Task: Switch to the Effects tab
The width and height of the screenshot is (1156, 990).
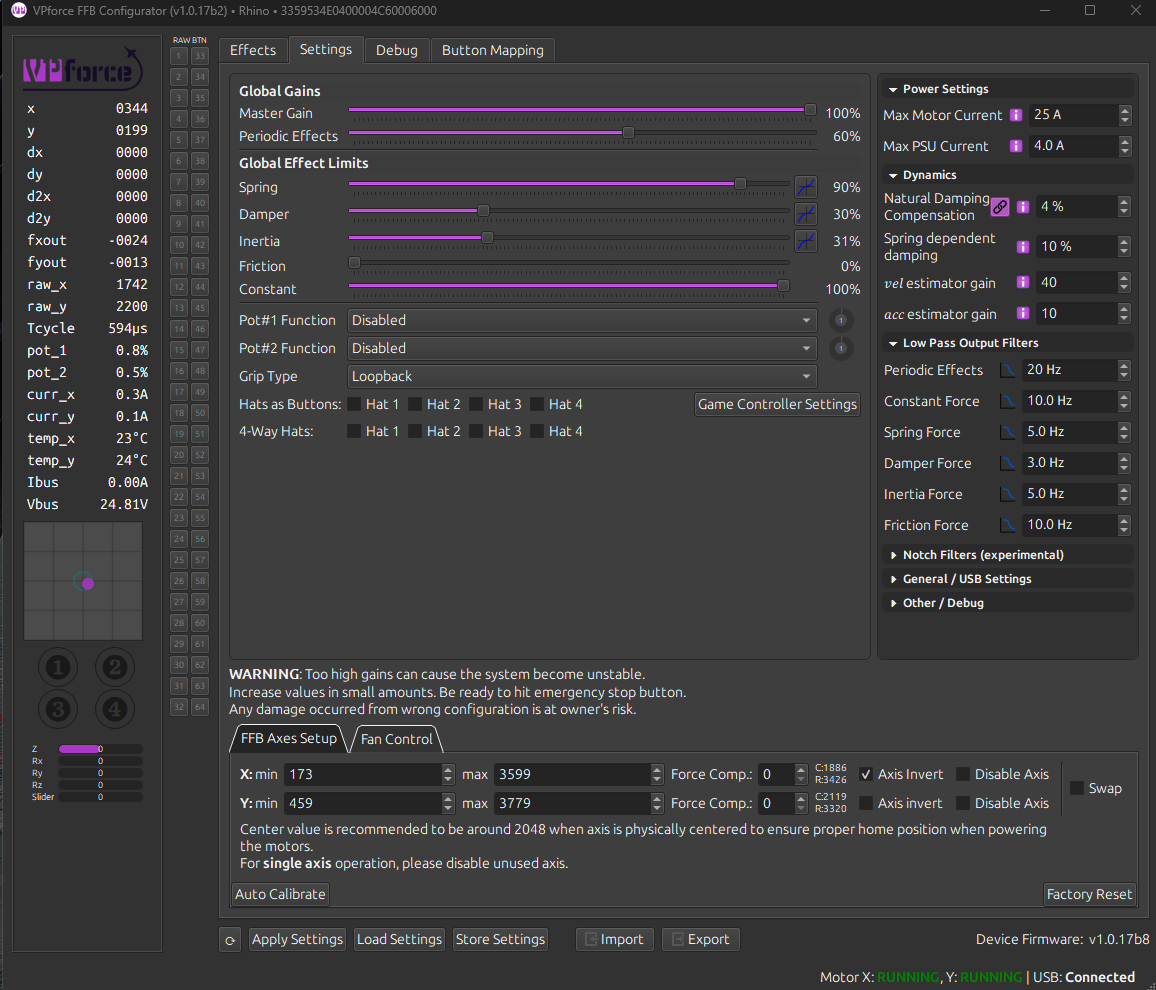Action: [x=253, y=50]
